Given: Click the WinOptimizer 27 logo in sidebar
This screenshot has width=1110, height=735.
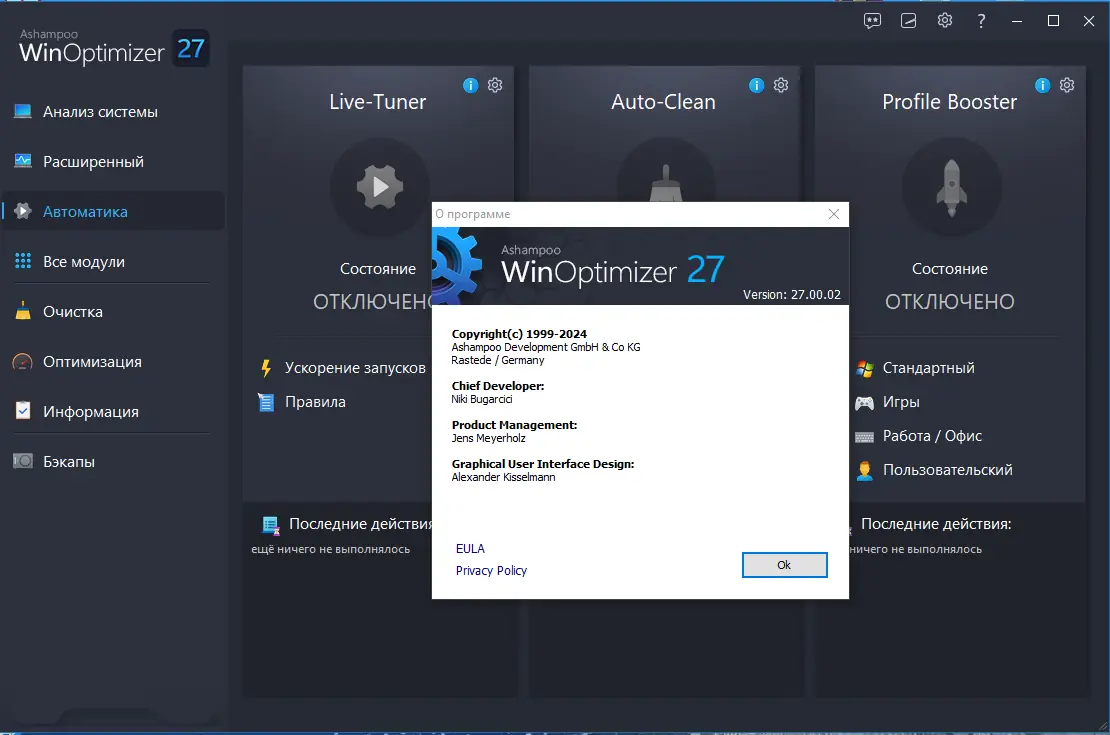Looking at the screenshot, I should click(113, 48).
